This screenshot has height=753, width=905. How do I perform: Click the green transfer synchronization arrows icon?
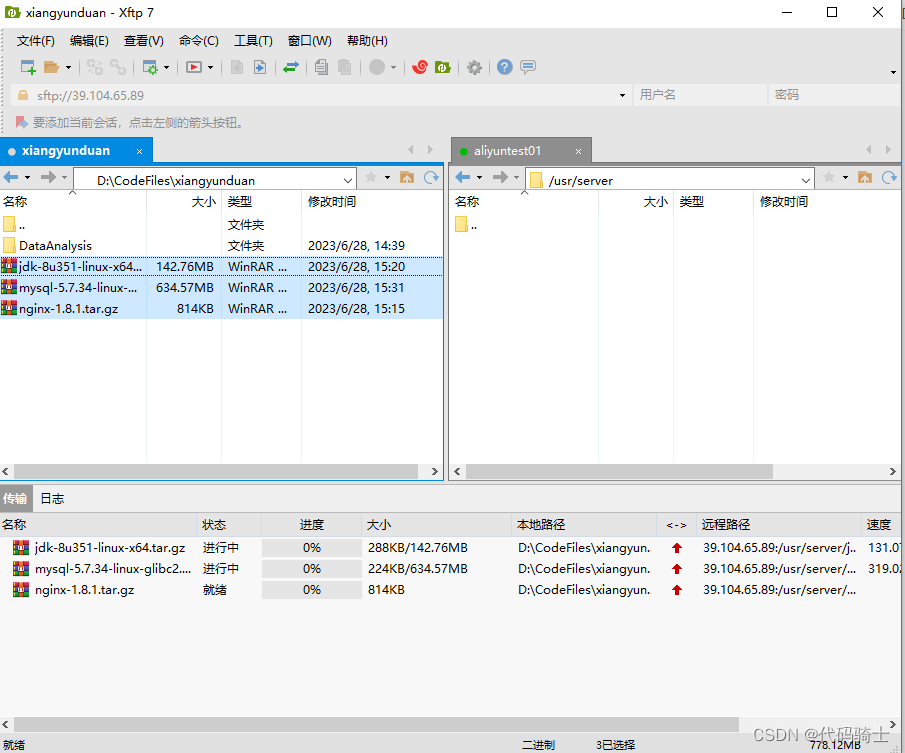[x=293, y=67]
